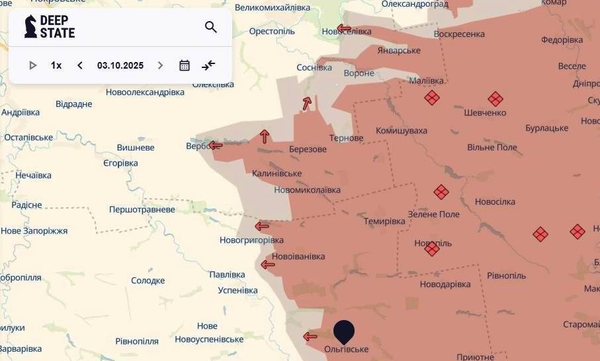Viewport: 600px width, 361px height.
Task: Start timeline playback with play button
Action: coord(33,65)
